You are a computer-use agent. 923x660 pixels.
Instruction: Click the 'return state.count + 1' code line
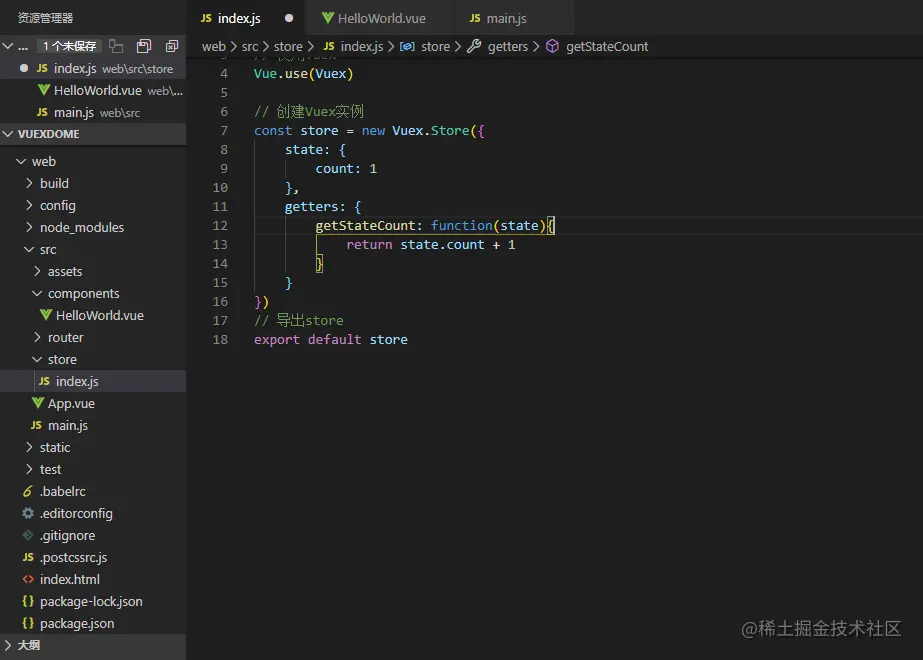click(430, 244)
